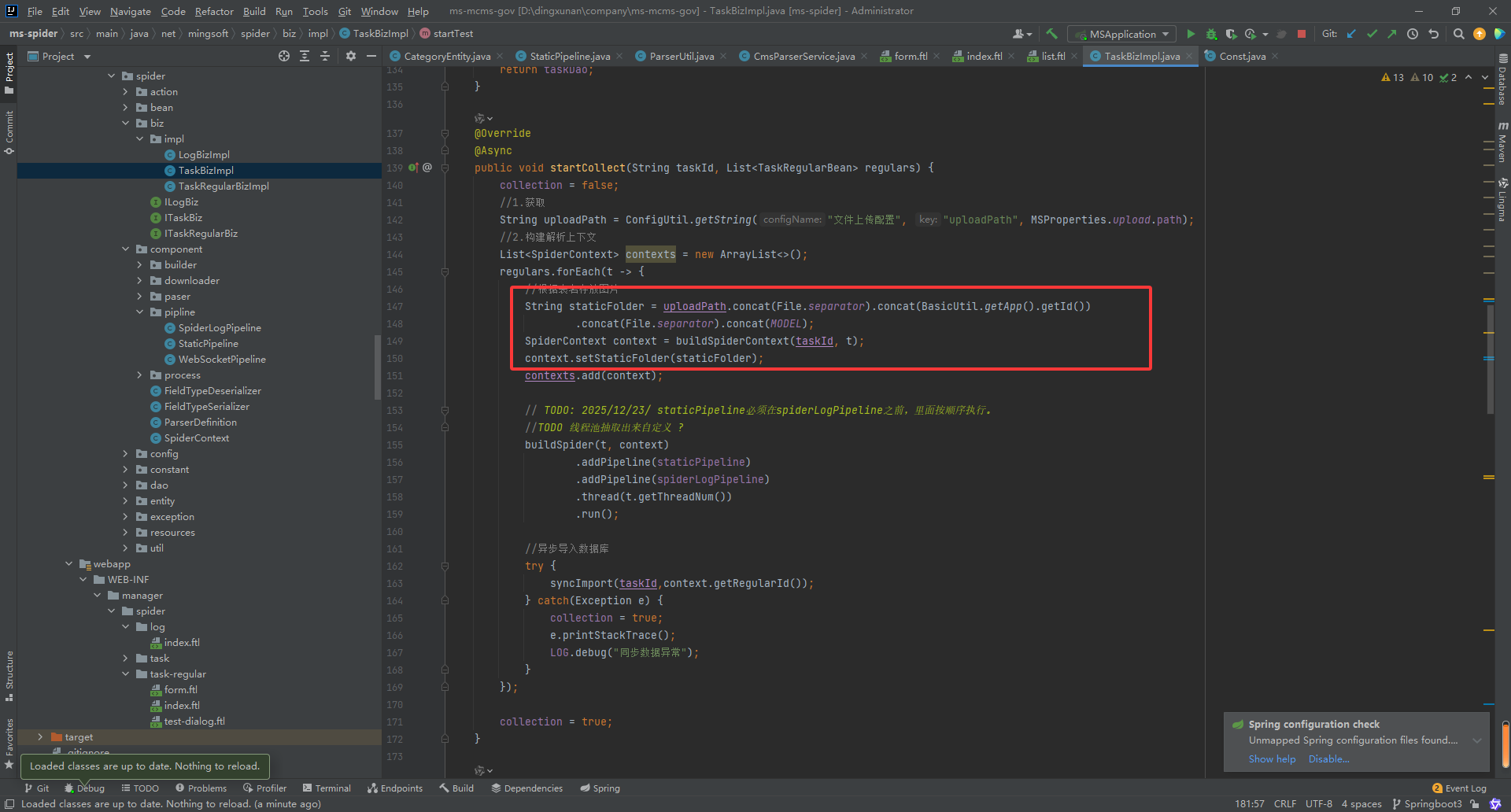Open the Refactor menu
Viewport: 1511px width, 812px height.
214,11
